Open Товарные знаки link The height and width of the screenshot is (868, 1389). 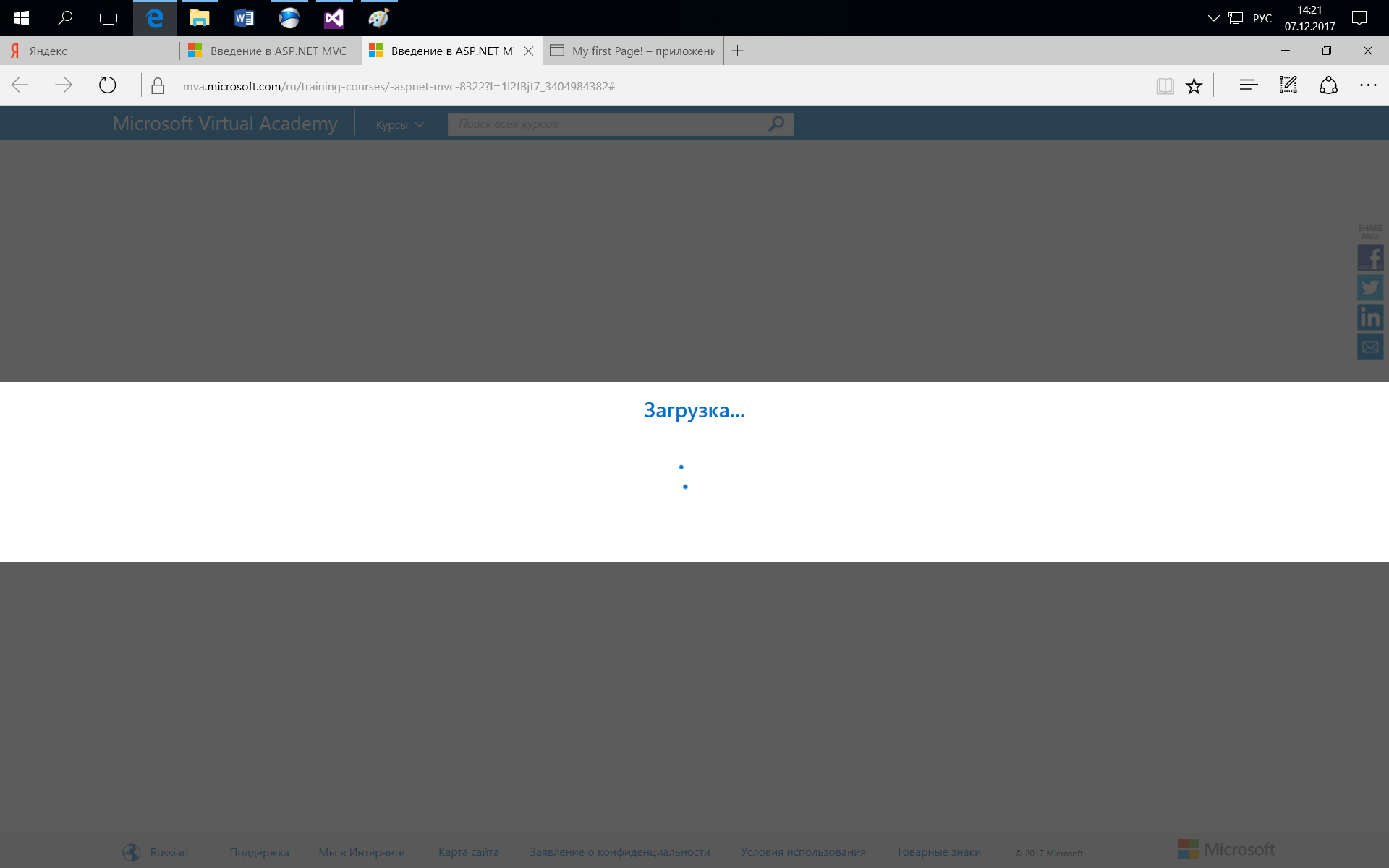click(938, 851)
